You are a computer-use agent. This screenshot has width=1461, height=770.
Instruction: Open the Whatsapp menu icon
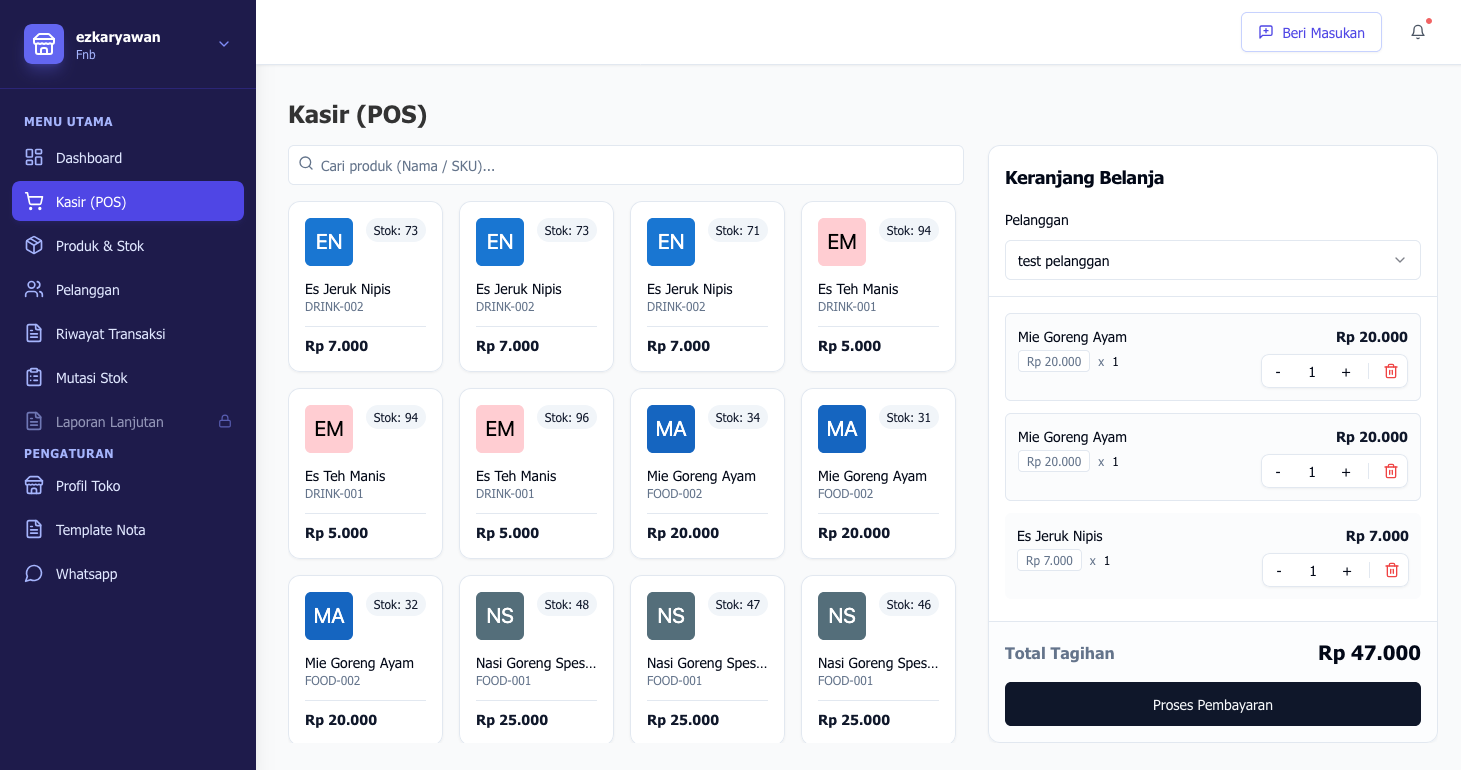[x=33, y=573]
